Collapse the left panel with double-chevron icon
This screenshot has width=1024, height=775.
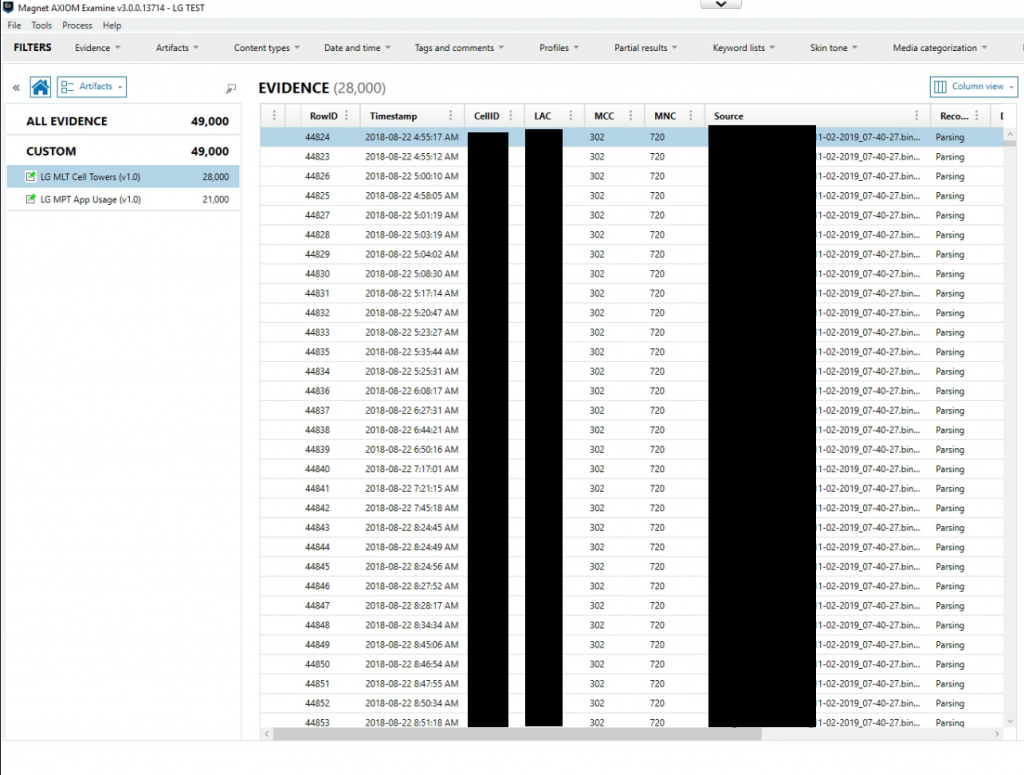tap(16, 88)
